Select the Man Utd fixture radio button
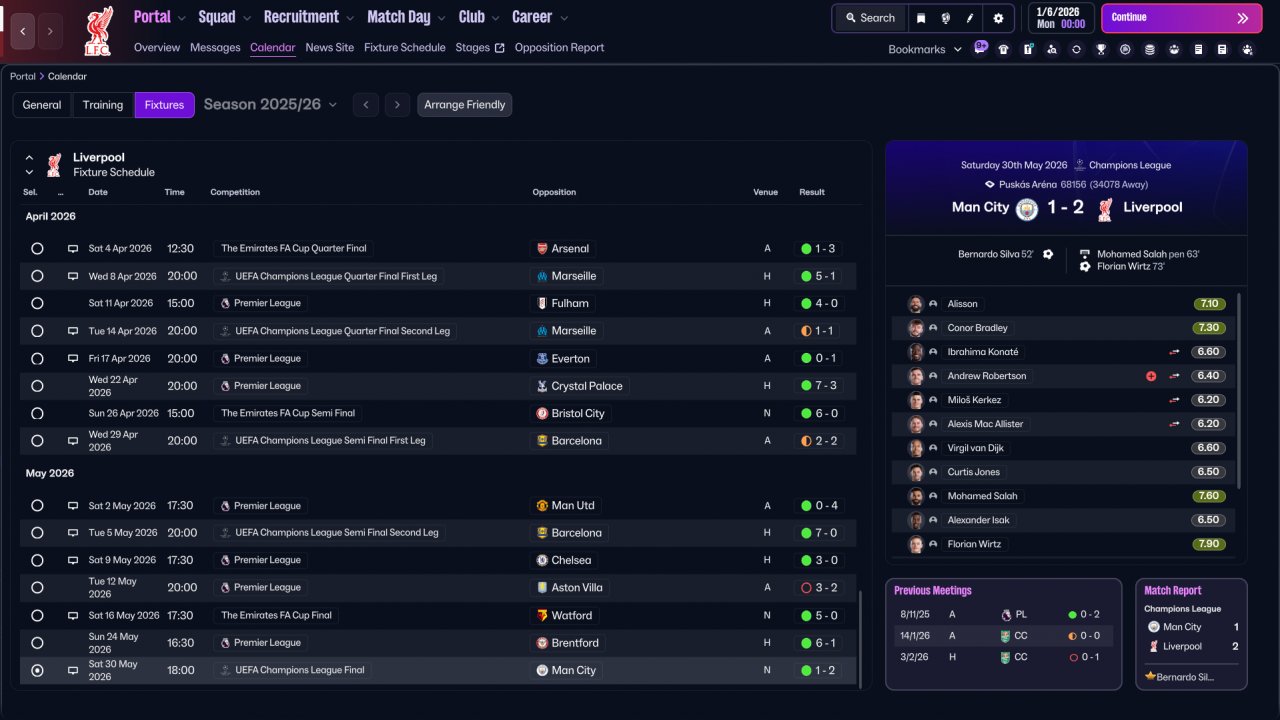The image size is (1280, 720). (37, 506)
